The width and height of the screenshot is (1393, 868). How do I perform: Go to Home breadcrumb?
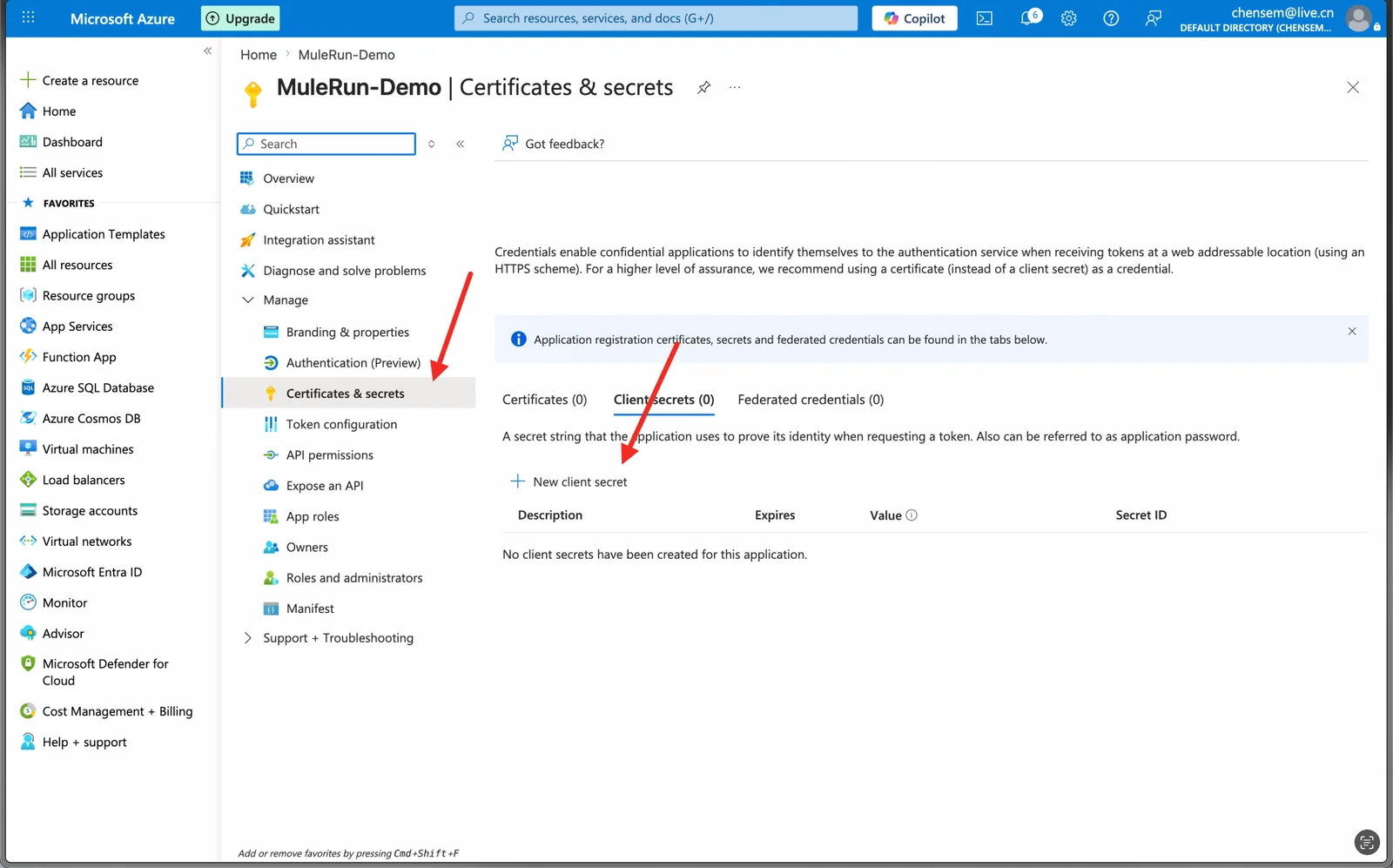(259, 55)
